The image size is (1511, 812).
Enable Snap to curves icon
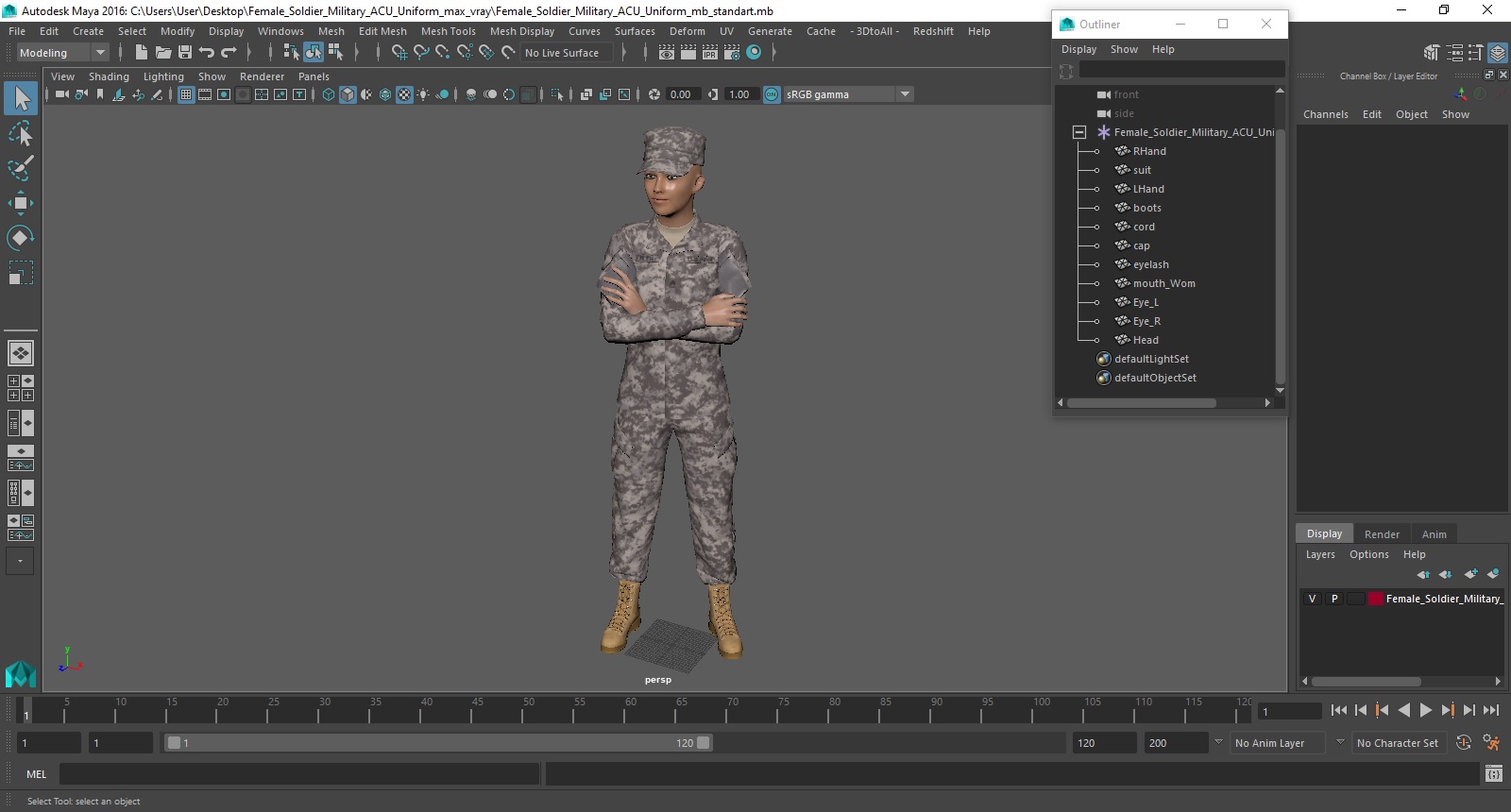[x=421, y=53]
